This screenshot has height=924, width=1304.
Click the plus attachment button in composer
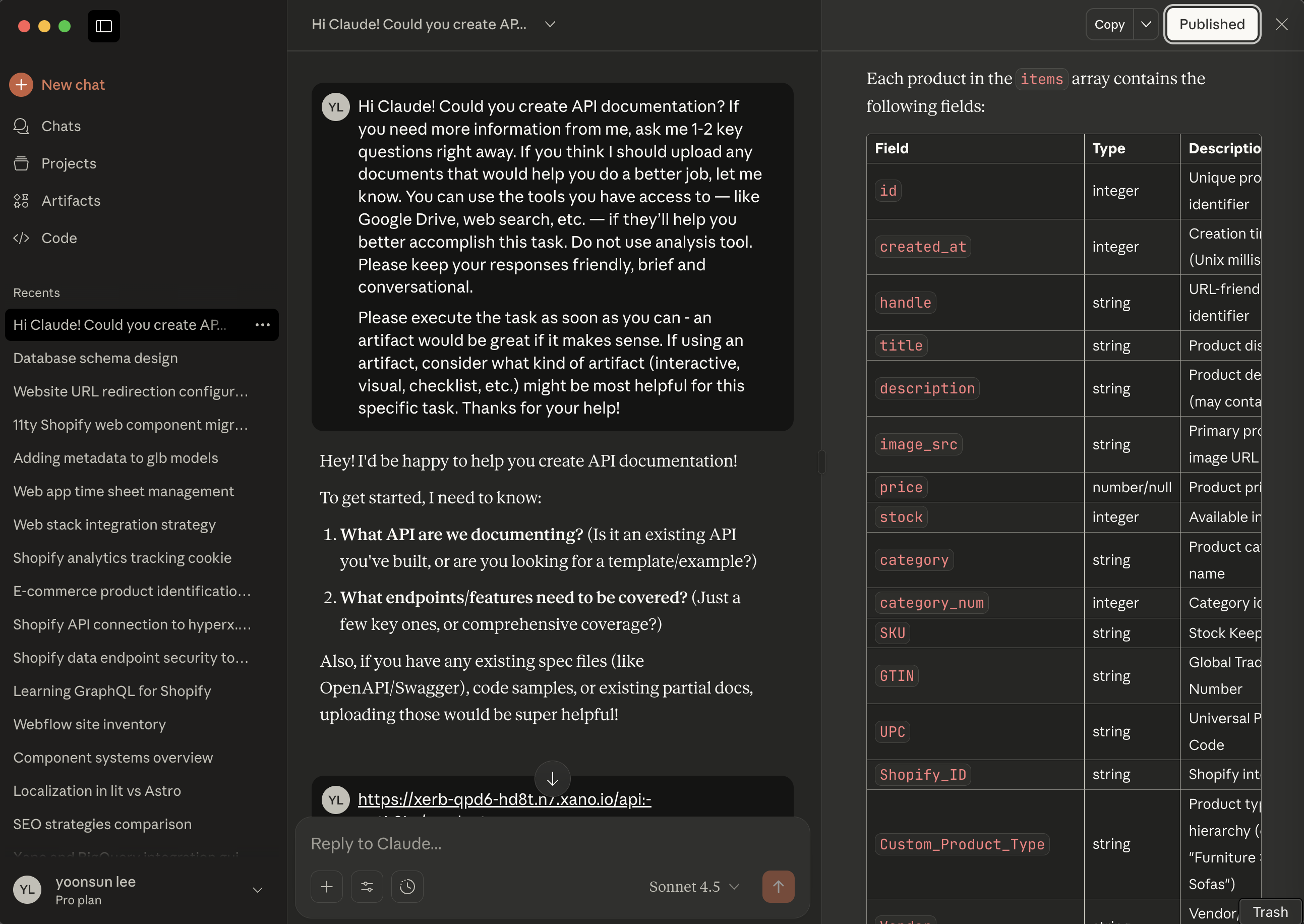point(326,887)
